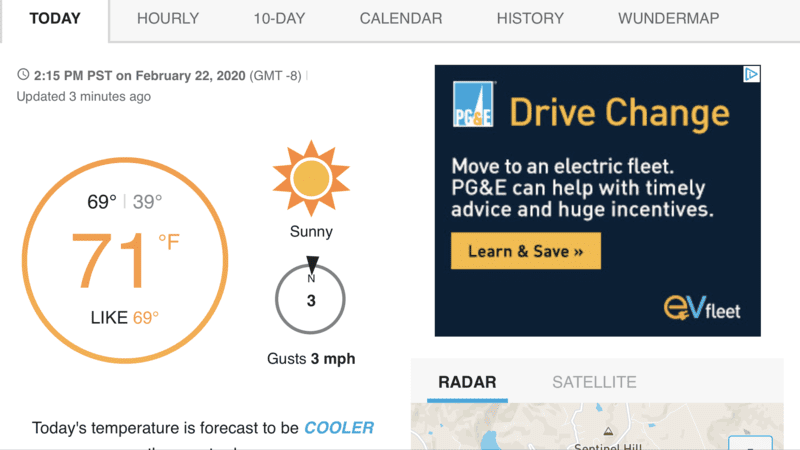Screen dimensions: 800x450
Task: Click the triangle marker on the radar map
Action: point(608,431)
